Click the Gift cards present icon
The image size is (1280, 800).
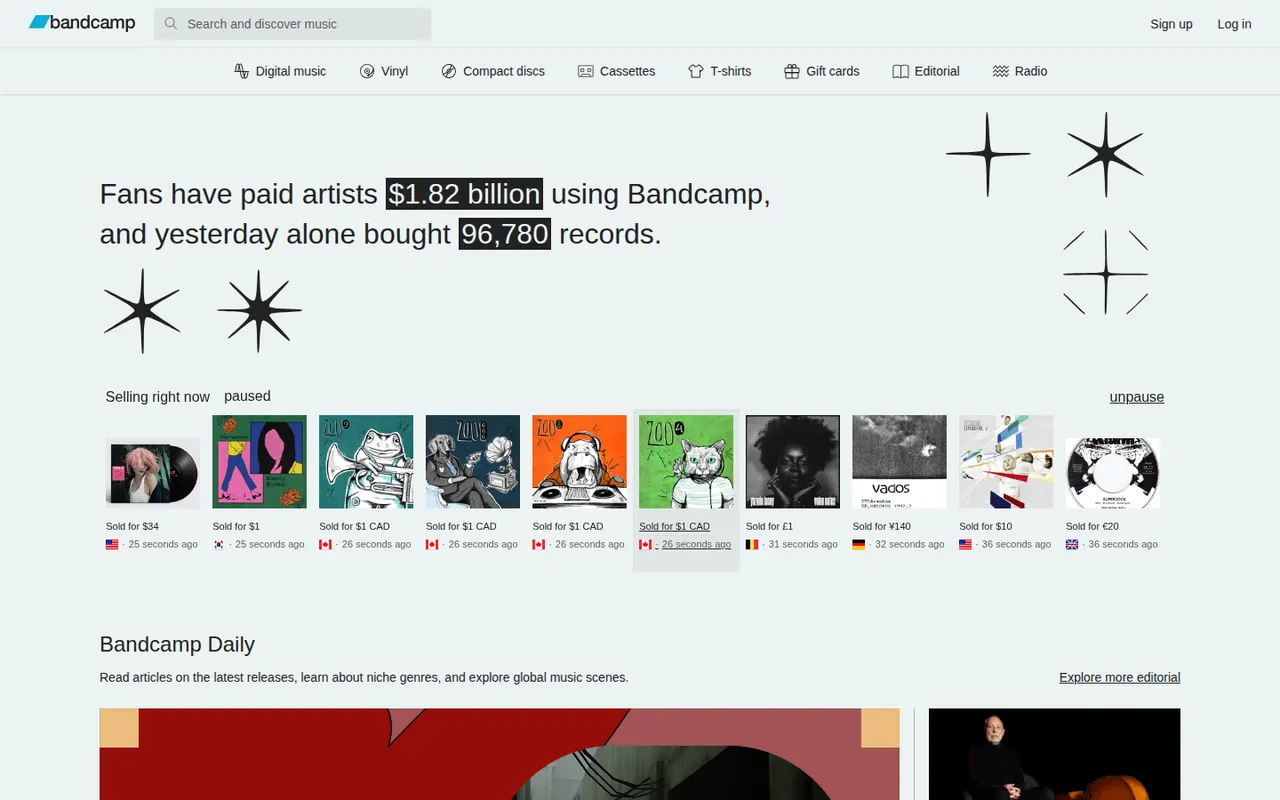(792, 71)
